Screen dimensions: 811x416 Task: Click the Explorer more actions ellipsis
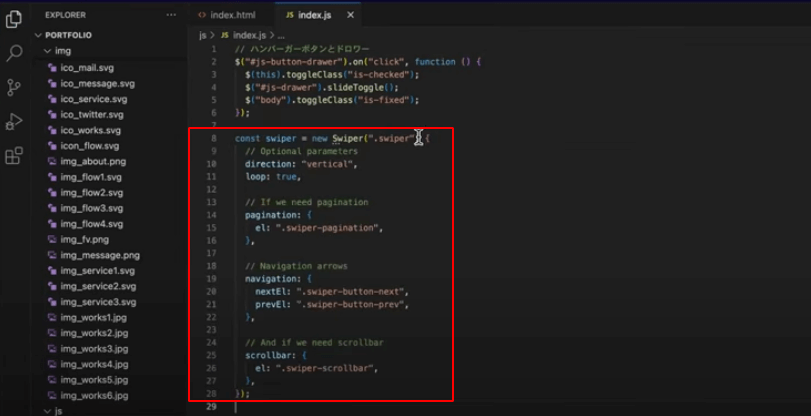[171, 15]
